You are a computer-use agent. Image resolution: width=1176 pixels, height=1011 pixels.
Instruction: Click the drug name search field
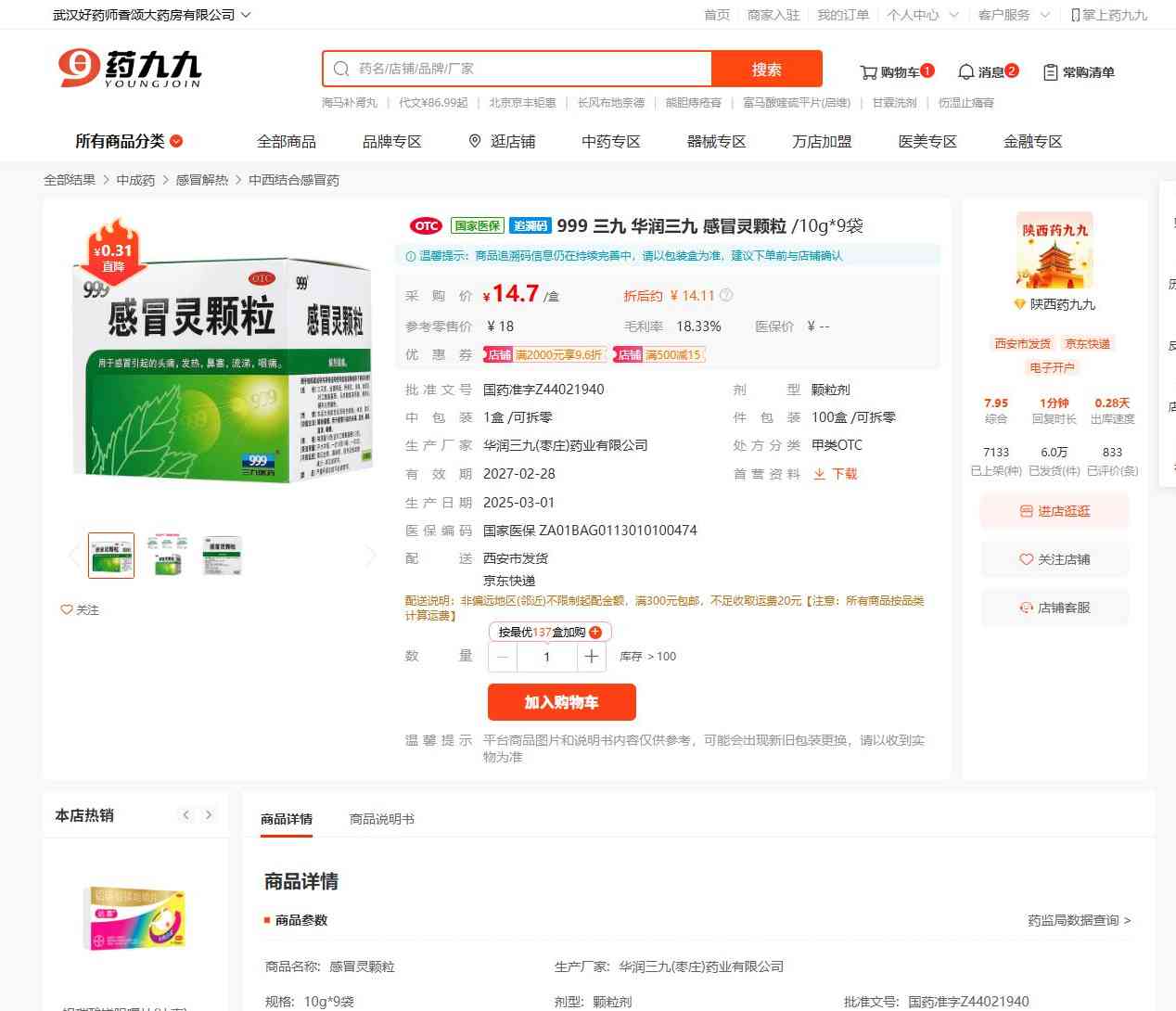coord(529,69)
